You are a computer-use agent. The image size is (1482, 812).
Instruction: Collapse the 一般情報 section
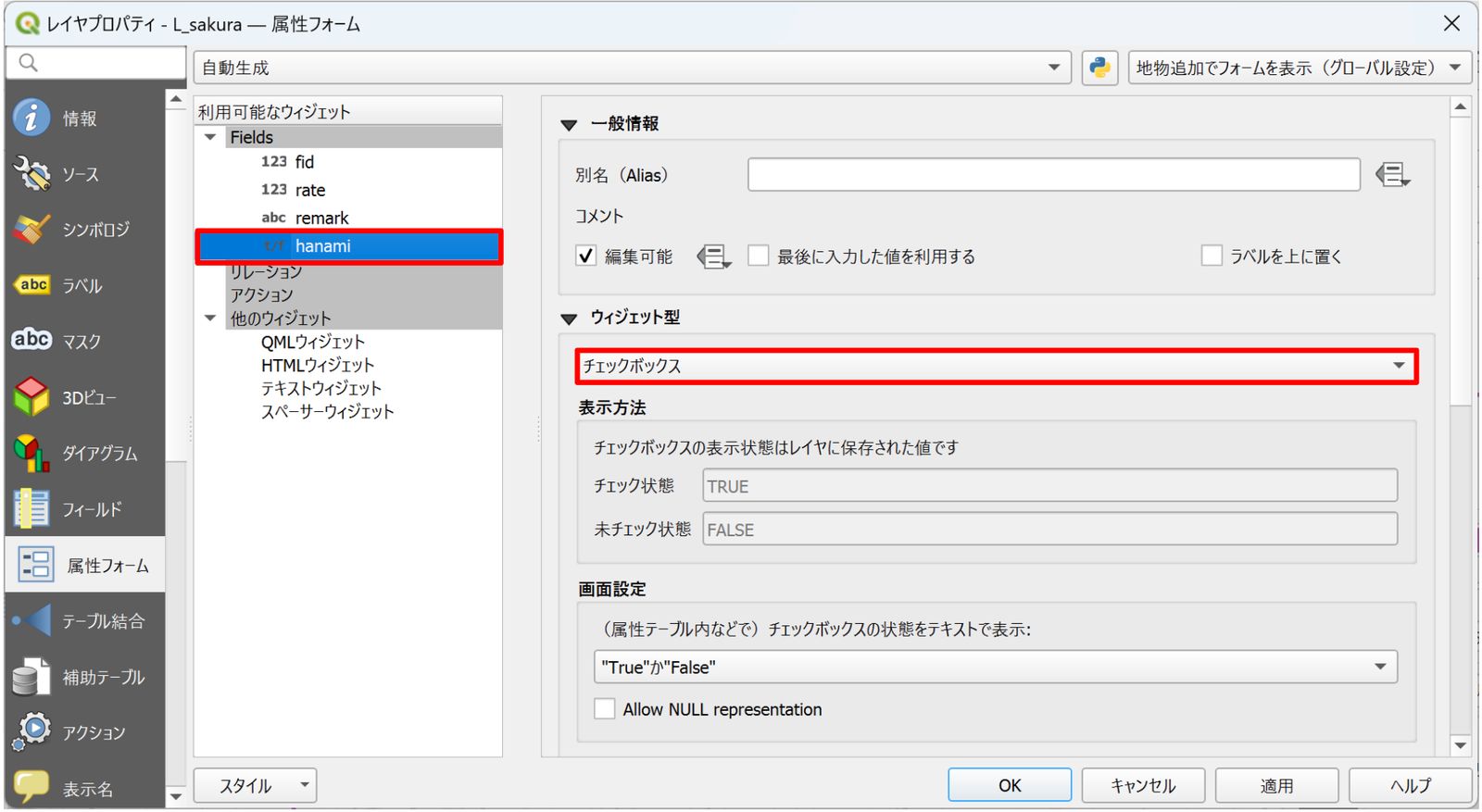569,125
